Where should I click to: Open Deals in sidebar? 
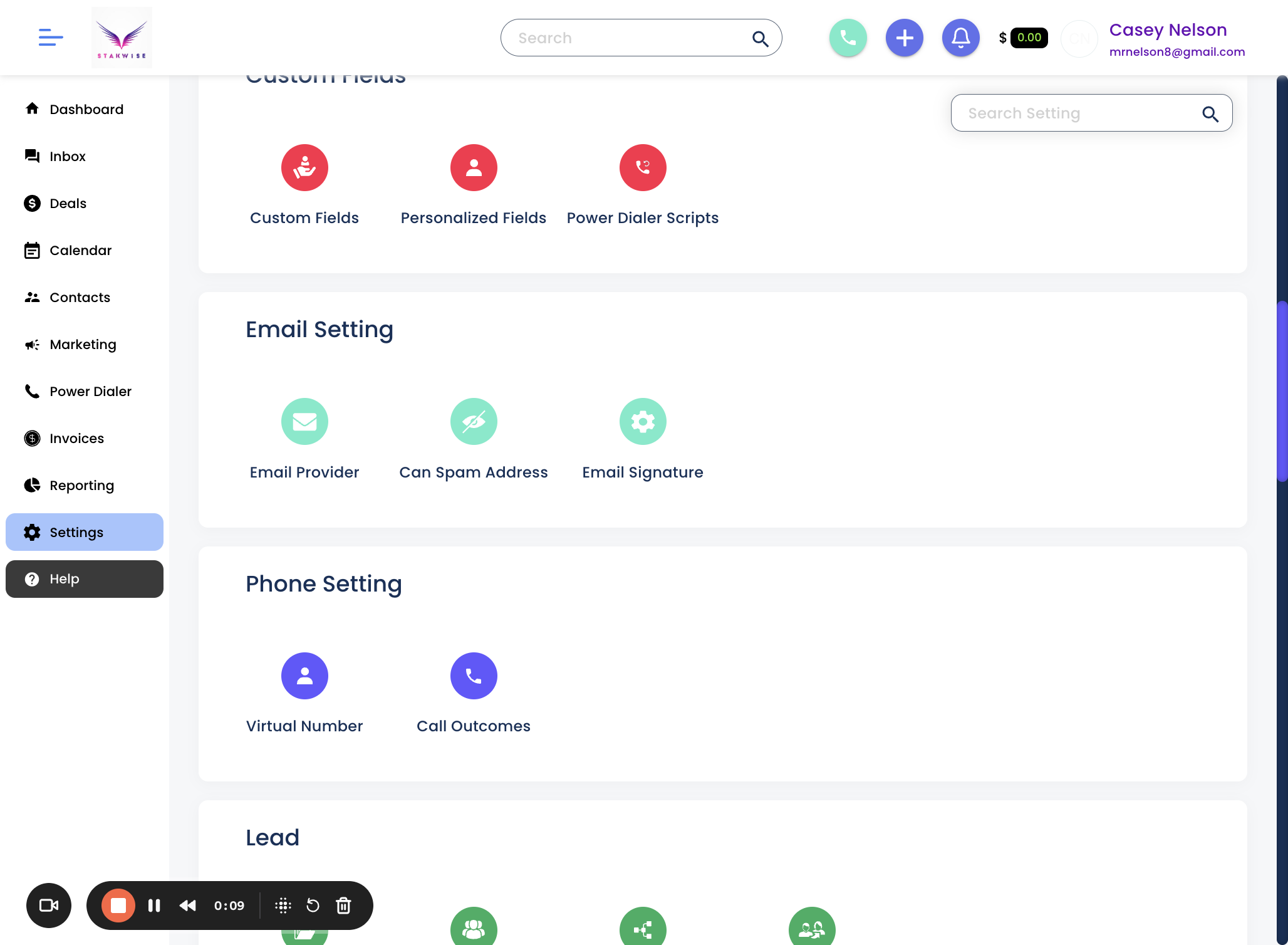(85, 203)
